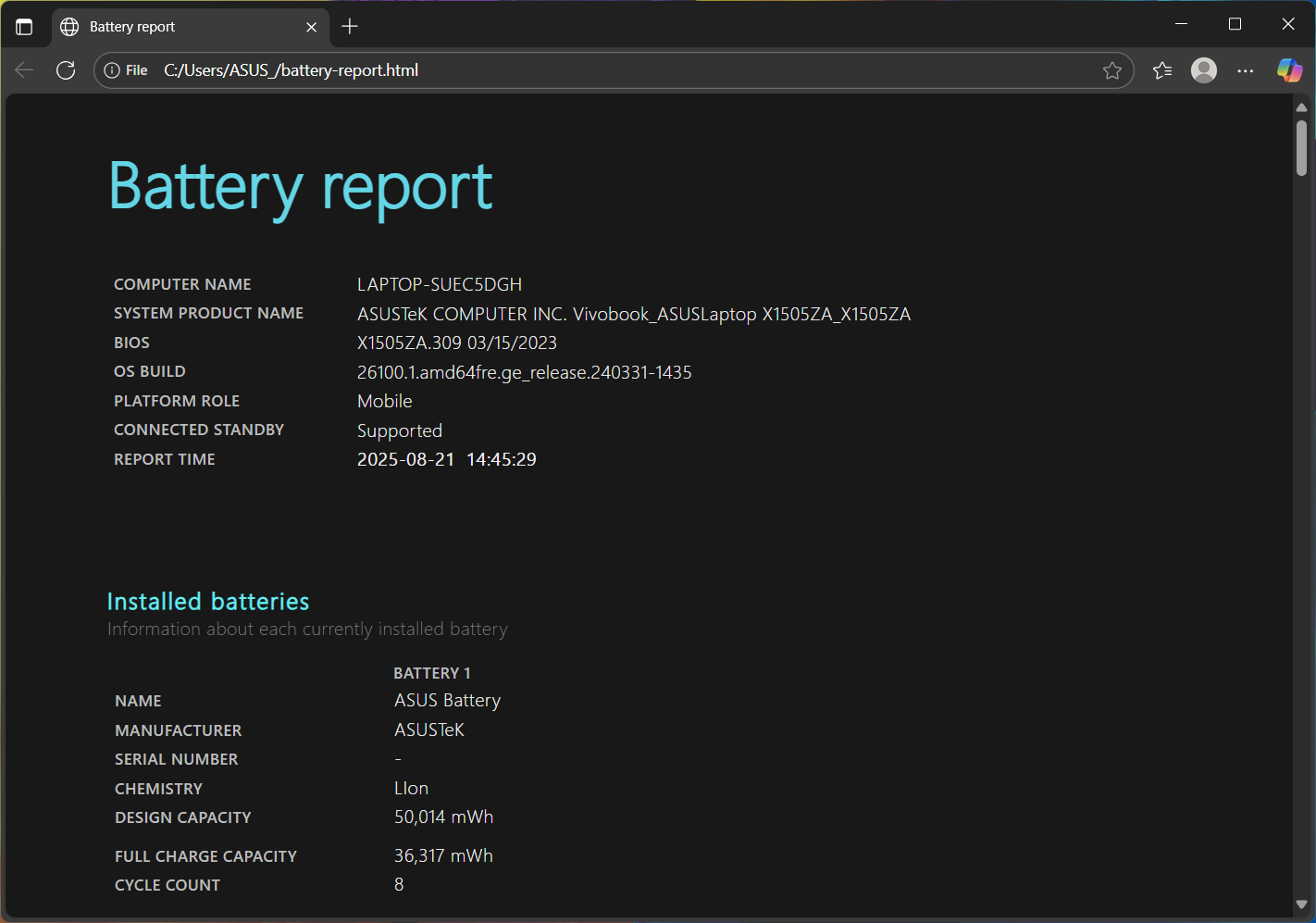Screen dimensions: 1316x923
Task: Open the Favorites list icon
Action: pos(1162,70)
